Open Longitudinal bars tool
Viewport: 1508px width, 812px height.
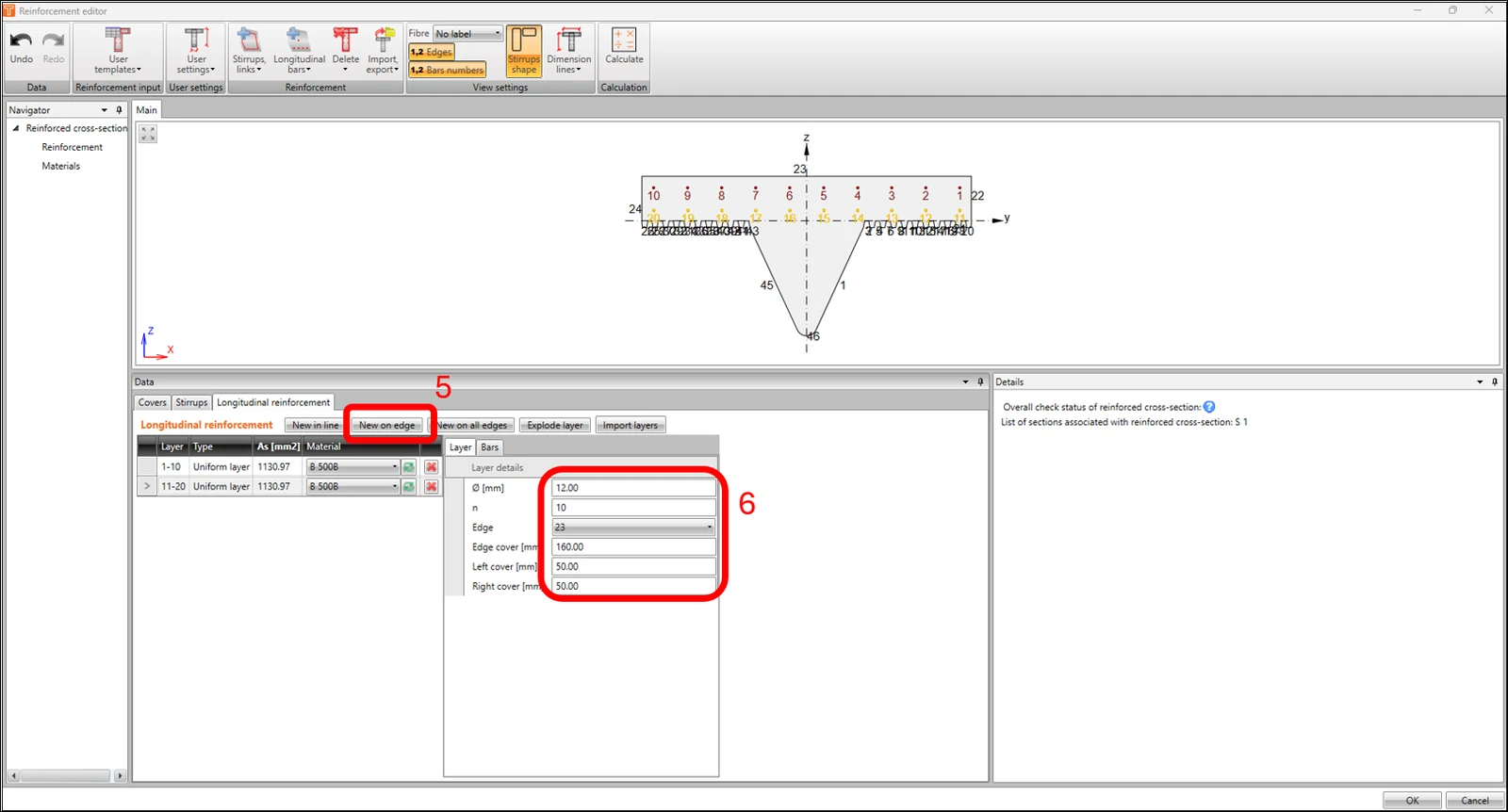click(299, 51)
